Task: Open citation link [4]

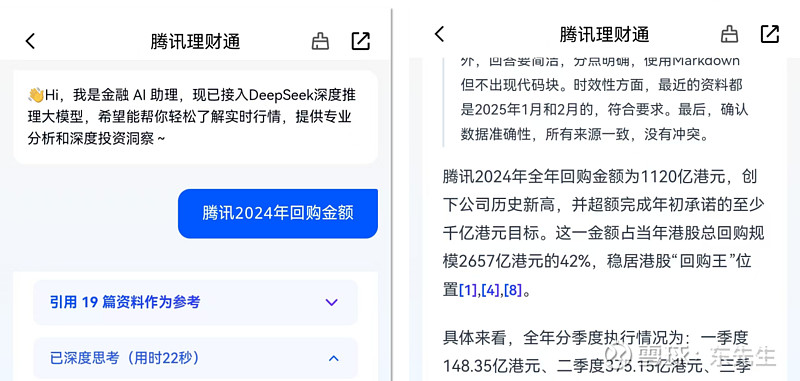Action: click(x=490, y=291)
